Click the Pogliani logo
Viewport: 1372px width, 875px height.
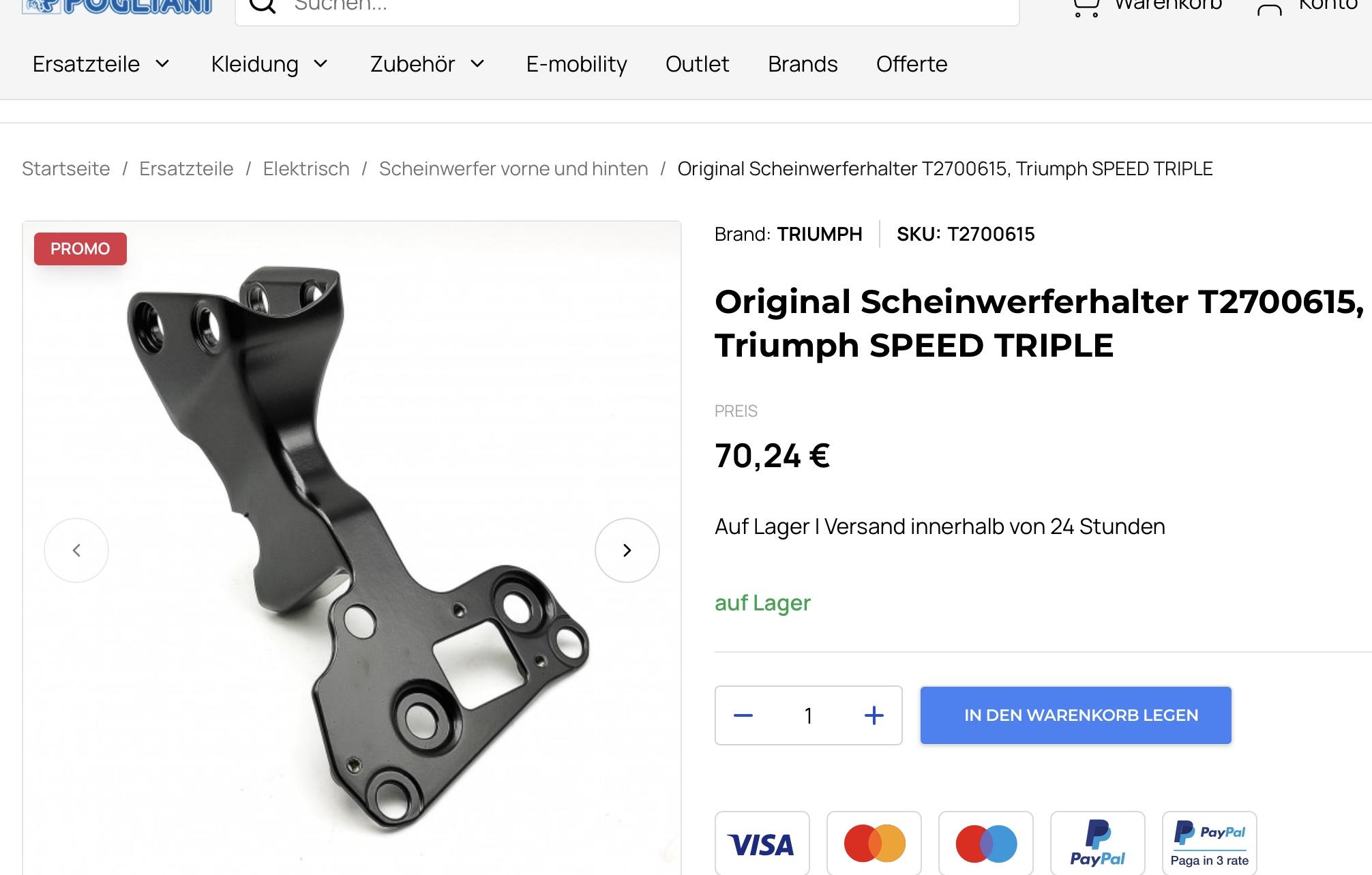[117, 5]
